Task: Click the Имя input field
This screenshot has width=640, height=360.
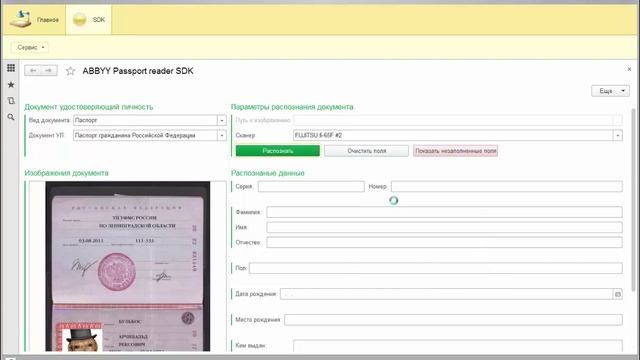Action: [444, 227]
